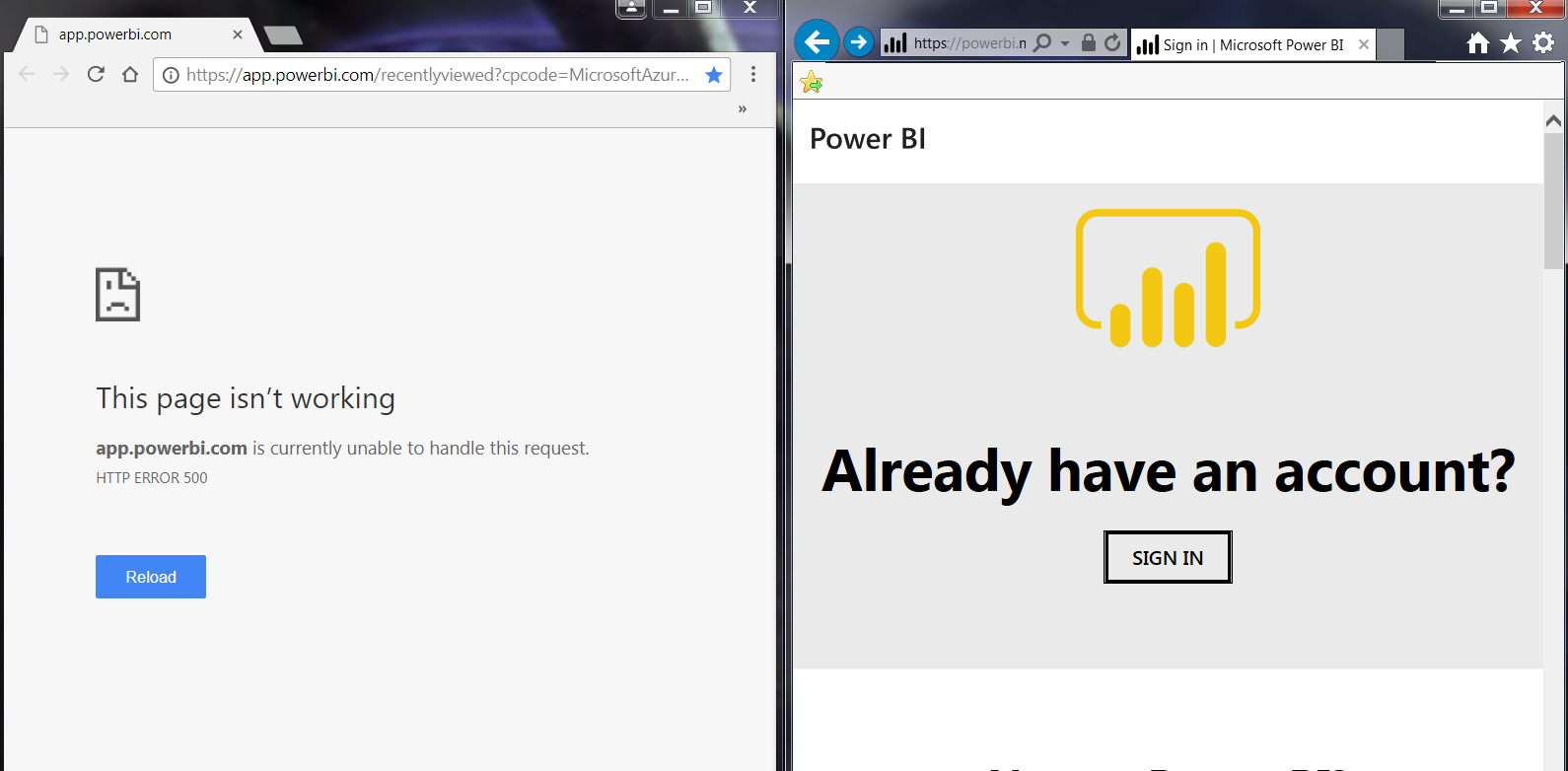The image size is (1568, 771).
Task: Click Internet Explorer's forward button
Action: point(859,42)
